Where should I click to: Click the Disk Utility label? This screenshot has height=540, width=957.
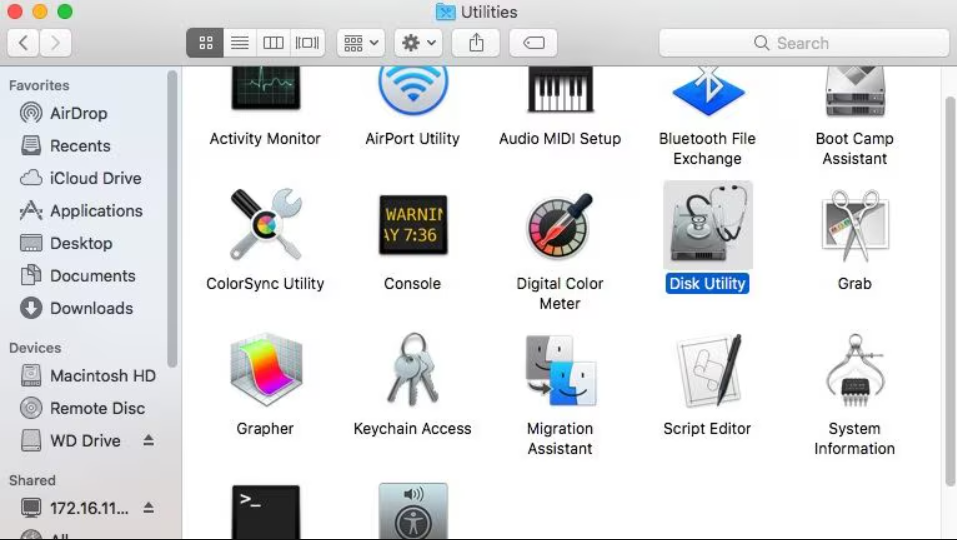coord(707,283)
